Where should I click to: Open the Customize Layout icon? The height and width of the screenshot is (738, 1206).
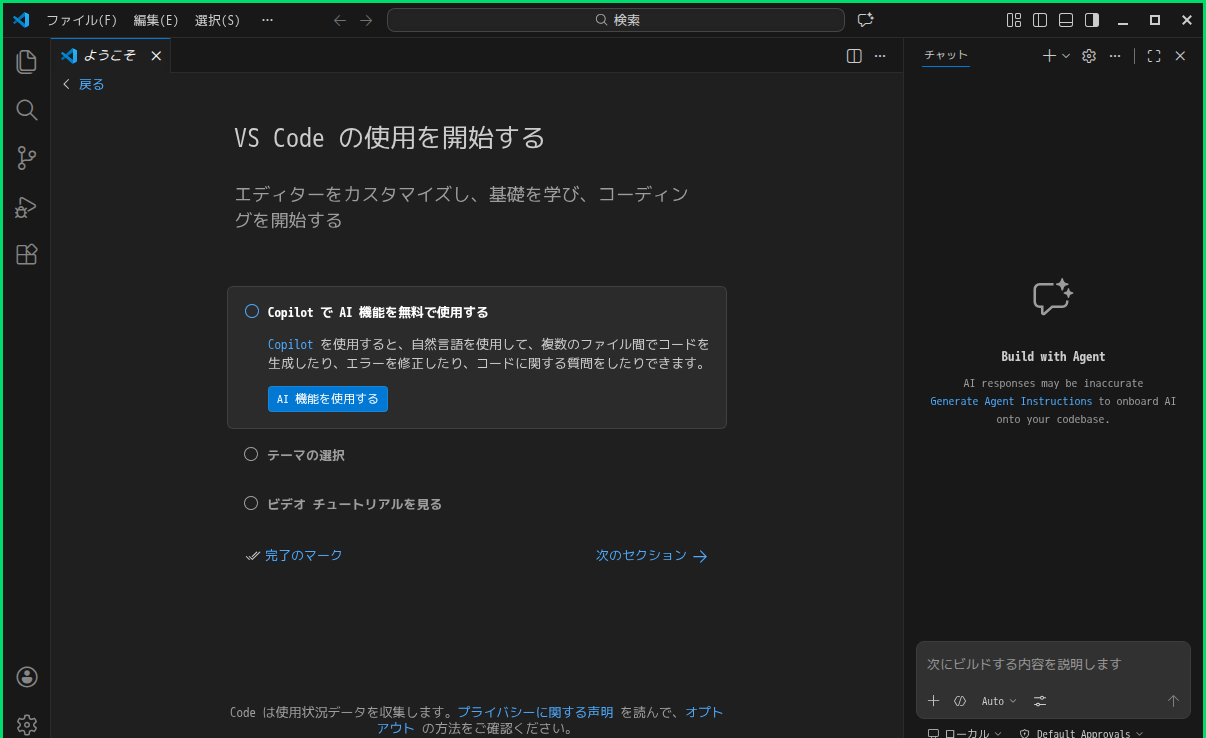(x=1014, y=20)
